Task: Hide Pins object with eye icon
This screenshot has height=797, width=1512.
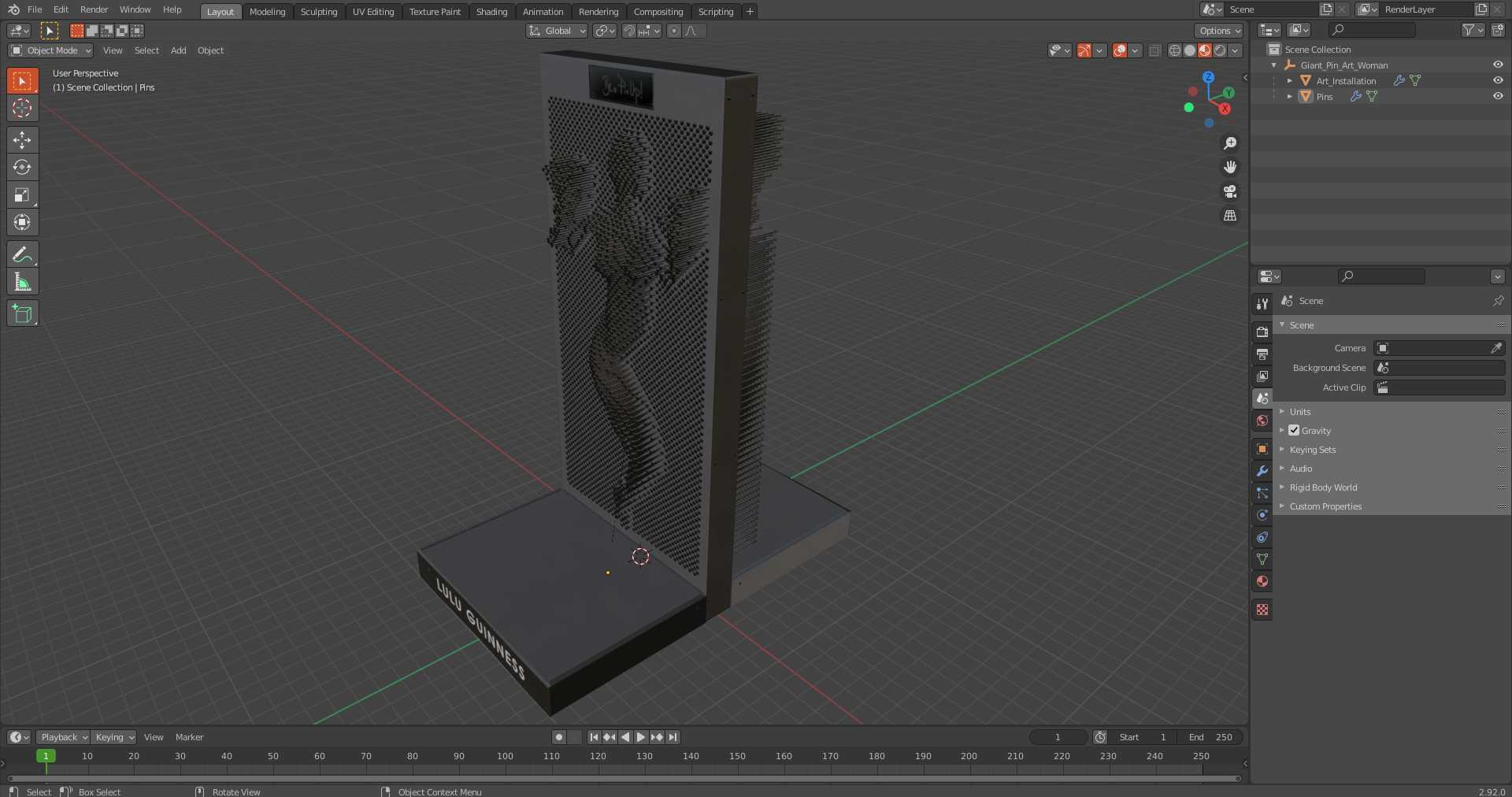Action: 1498,96
